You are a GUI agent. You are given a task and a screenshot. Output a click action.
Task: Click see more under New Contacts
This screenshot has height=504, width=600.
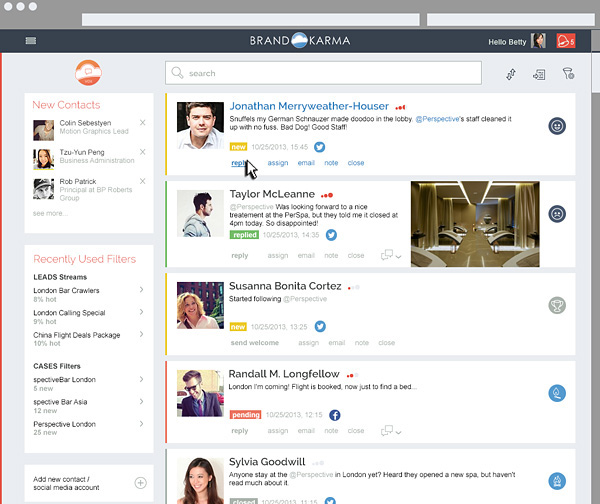[50, 213]
